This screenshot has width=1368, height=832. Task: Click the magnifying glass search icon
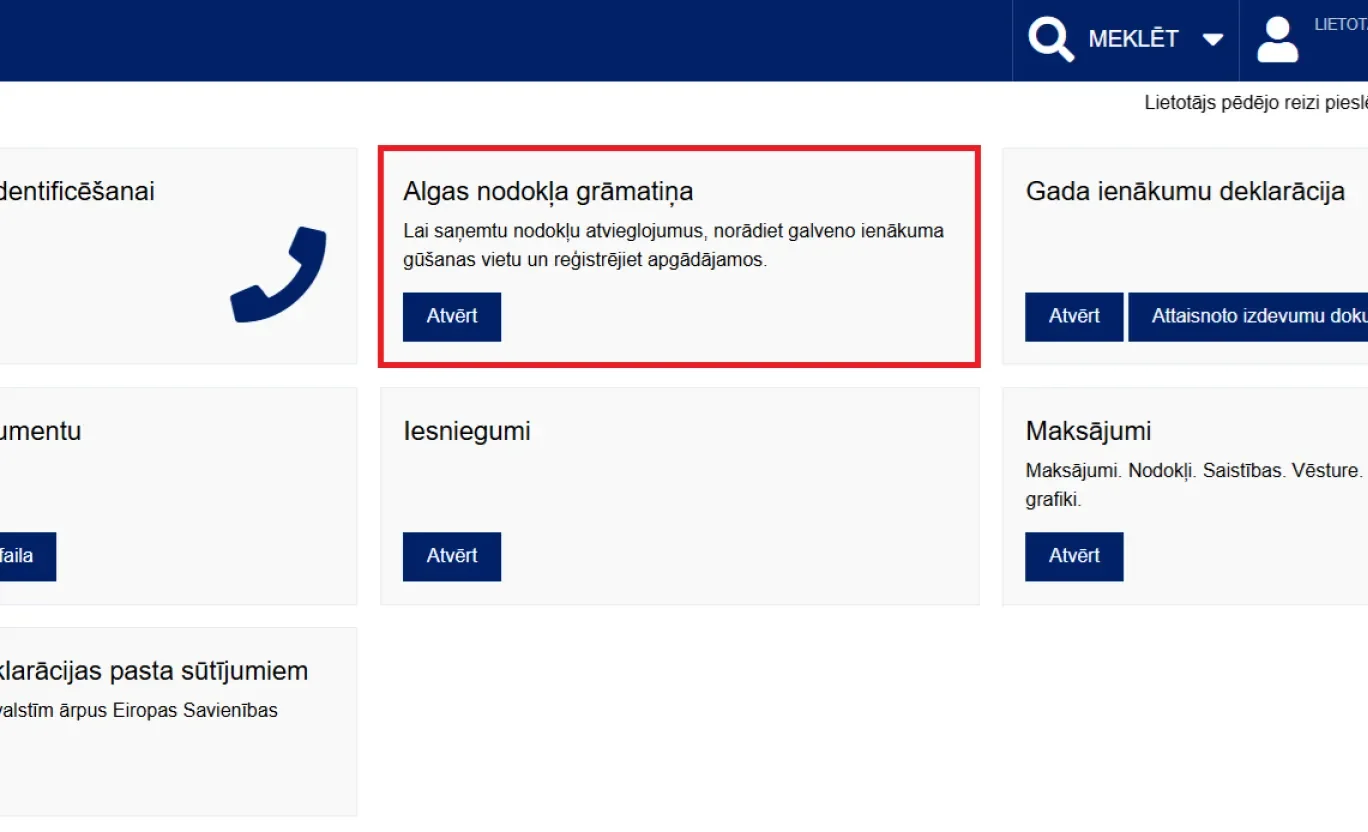point(1051,40)
